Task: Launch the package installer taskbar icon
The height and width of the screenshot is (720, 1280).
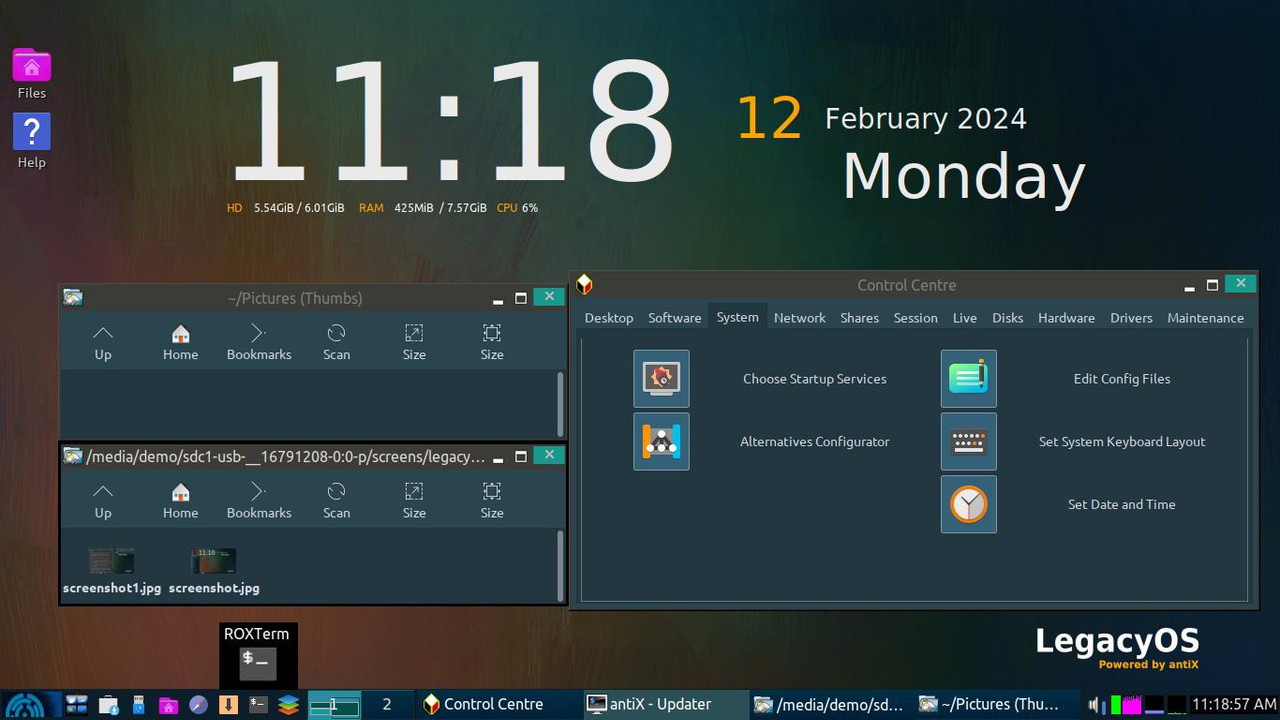Action: pos(109,705)
